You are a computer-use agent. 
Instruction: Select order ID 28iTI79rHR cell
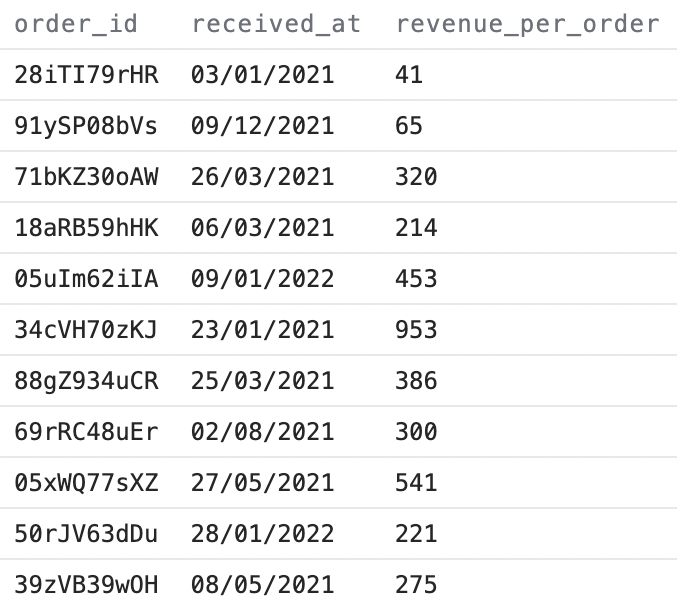(87, 75)
